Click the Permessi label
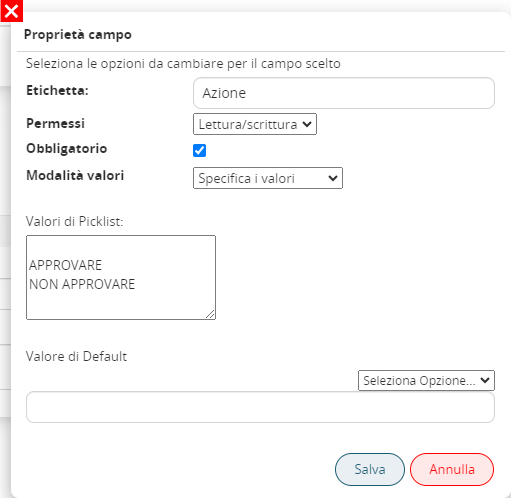This screenshot has height=498, width=511. (x=55, y=123)
